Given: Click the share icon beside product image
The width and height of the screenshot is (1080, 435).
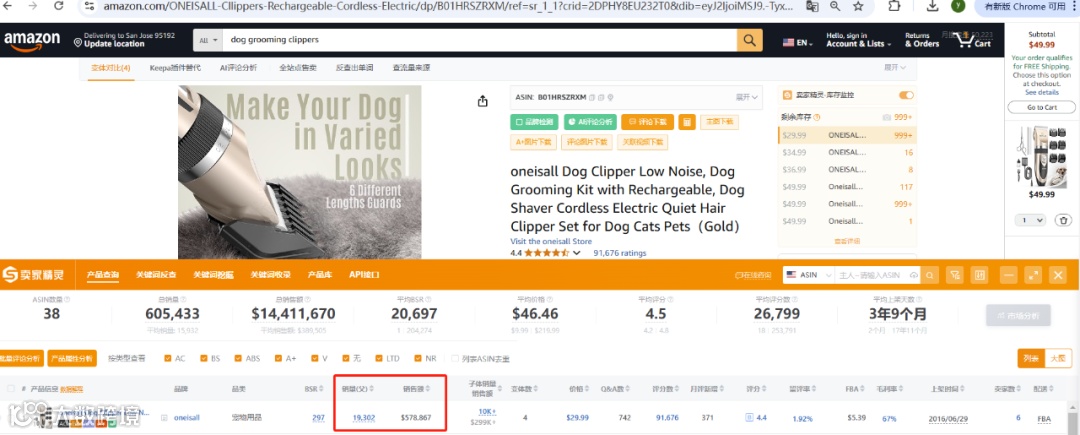Looking at the screenshot, I should 483,101.
